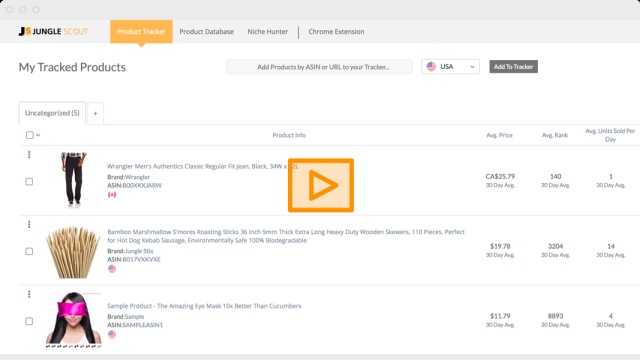Viewport: 640px width, 360px height.
Task: Click the black jeans product thumbnail
Action: click(x=74, y=180)
